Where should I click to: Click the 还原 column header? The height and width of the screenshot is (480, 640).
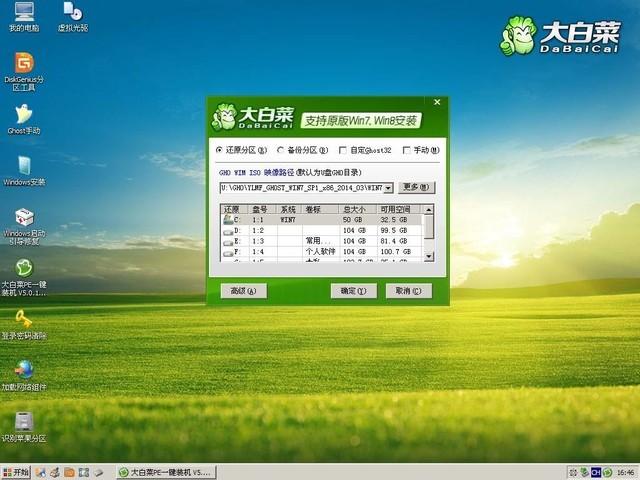point(234,209)
